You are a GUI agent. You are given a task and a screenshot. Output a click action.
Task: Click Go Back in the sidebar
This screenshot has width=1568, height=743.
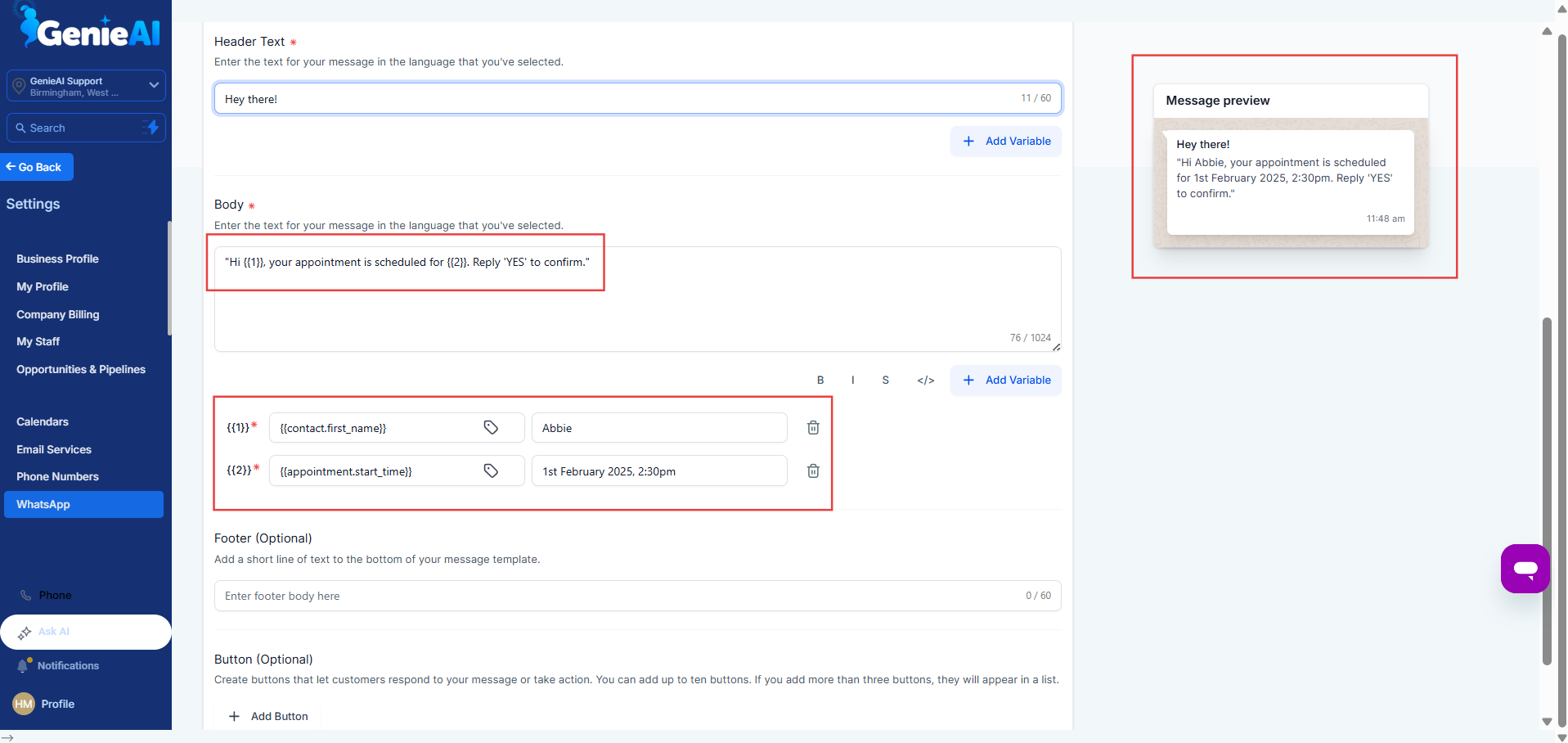pyautogui.click(x=36, y=167)
